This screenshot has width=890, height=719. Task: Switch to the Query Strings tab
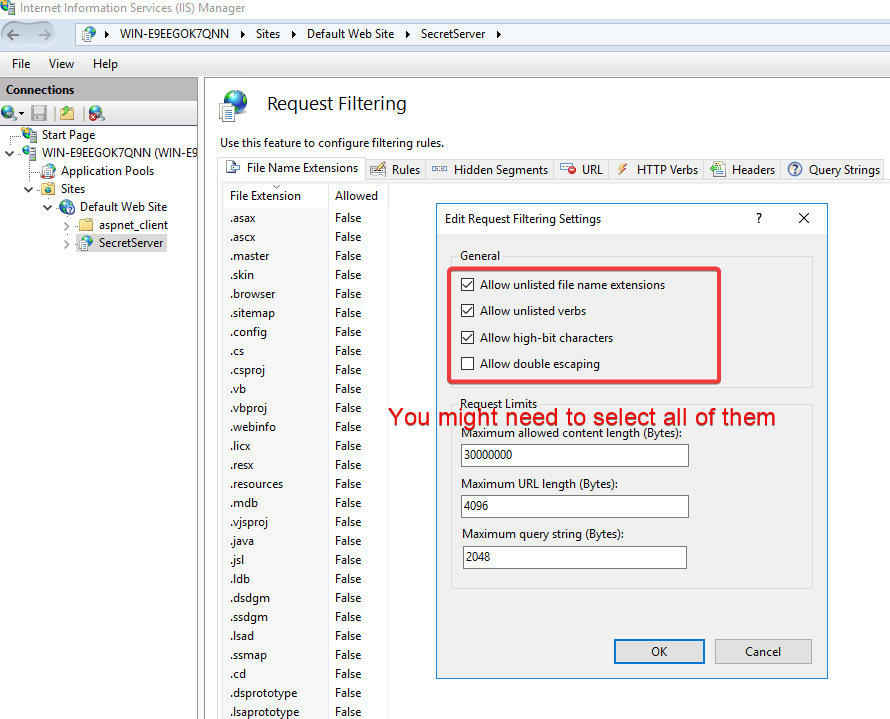(833, 170)
